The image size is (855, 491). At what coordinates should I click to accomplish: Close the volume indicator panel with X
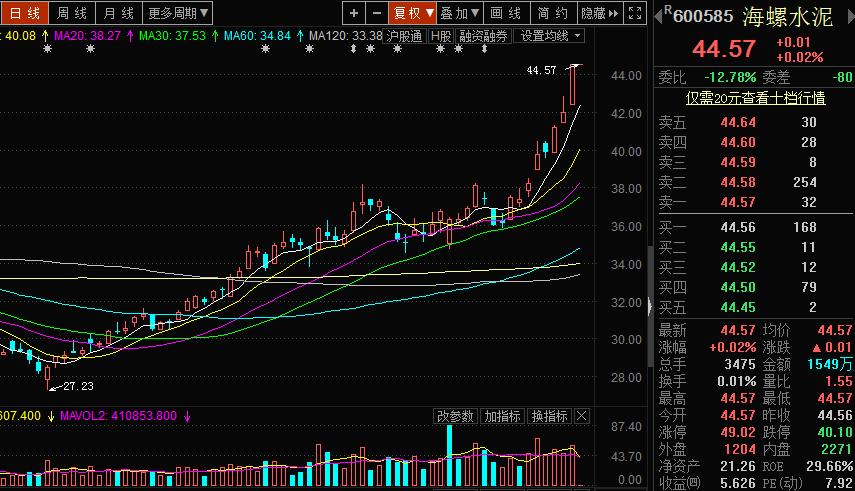coord(582,416)
